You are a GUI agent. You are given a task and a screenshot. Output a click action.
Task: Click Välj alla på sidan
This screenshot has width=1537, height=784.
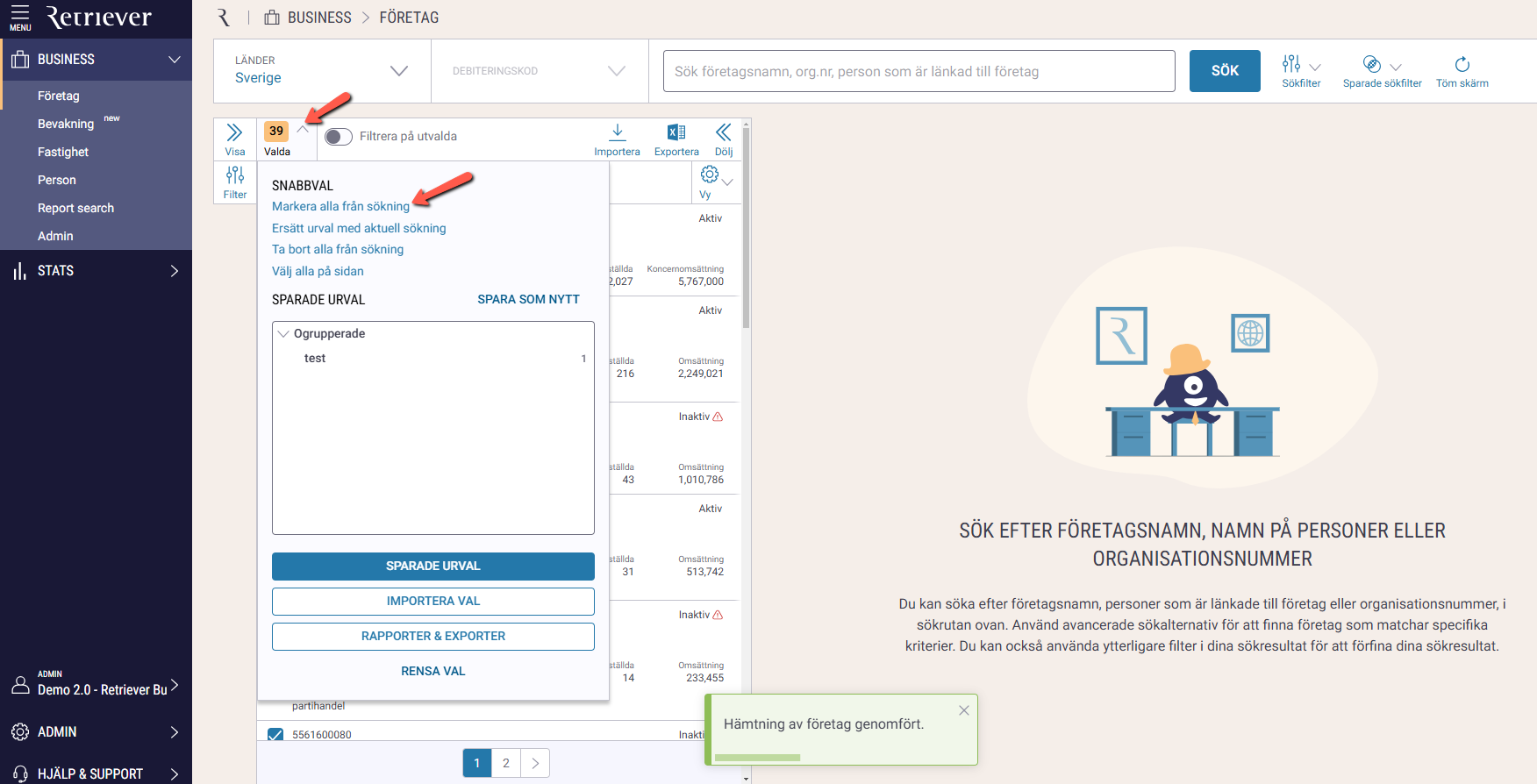pyautogui.click(x=318, y=271)
